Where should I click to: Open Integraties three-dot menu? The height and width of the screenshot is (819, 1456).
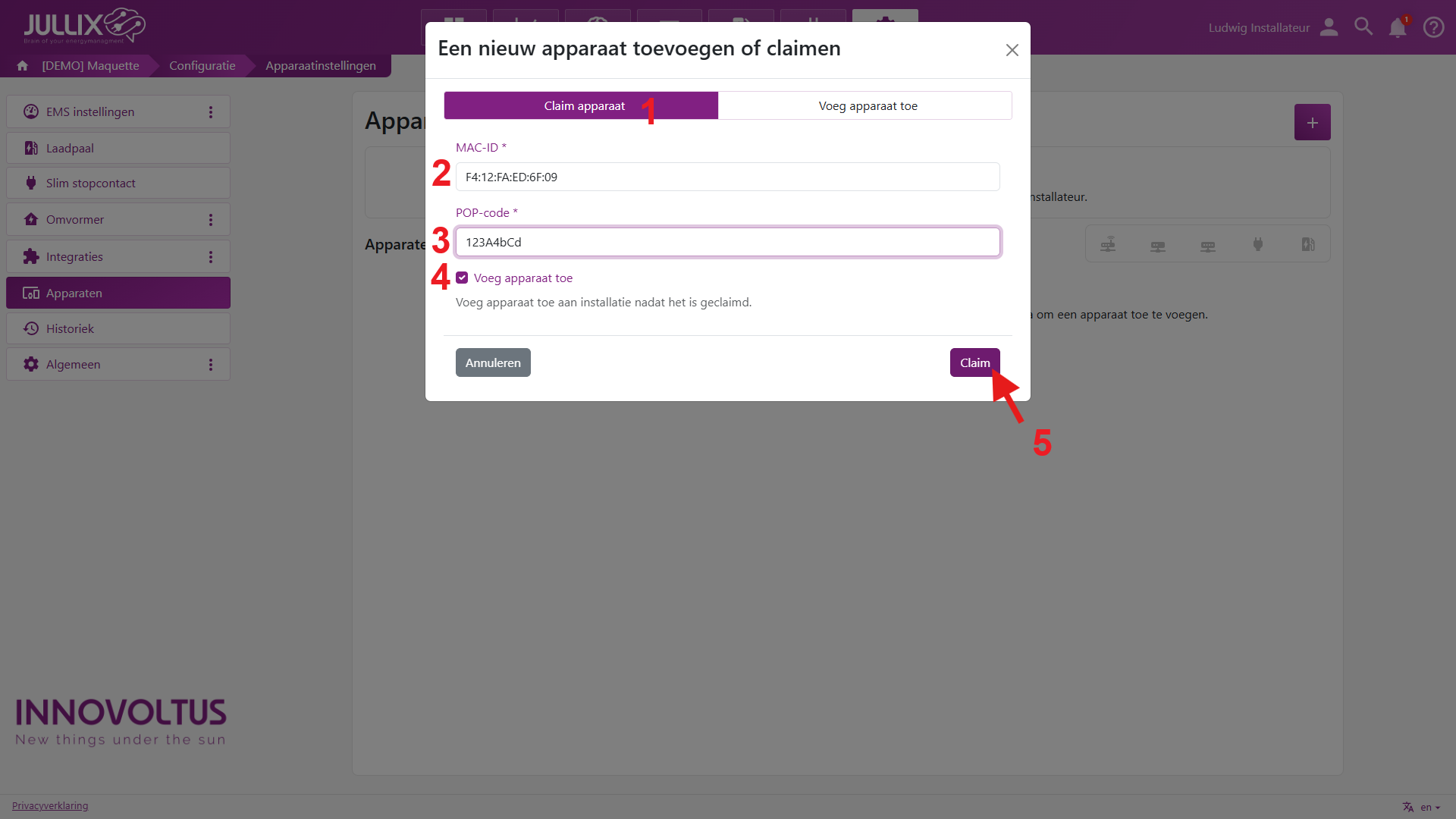click(x=211, y=257)
